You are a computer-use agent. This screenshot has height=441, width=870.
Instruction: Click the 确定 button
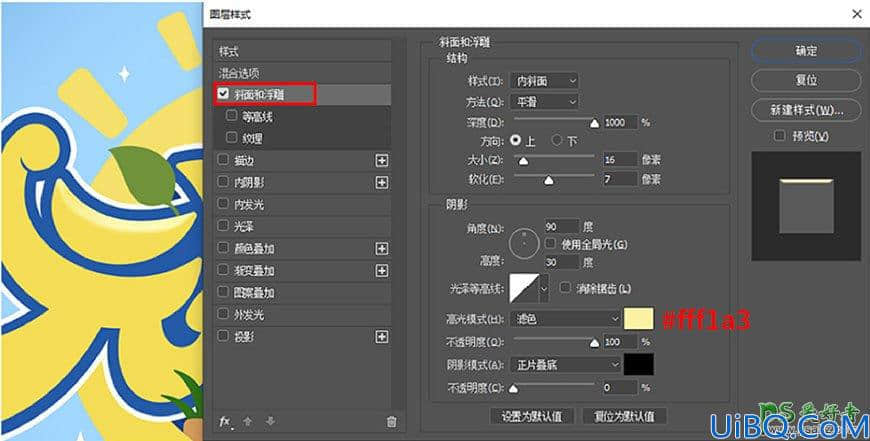[x=806, y=51]
